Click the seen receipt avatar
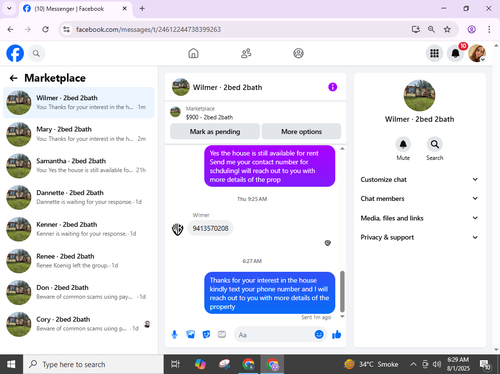Viewport: 500px width, 374px height. 328,243
